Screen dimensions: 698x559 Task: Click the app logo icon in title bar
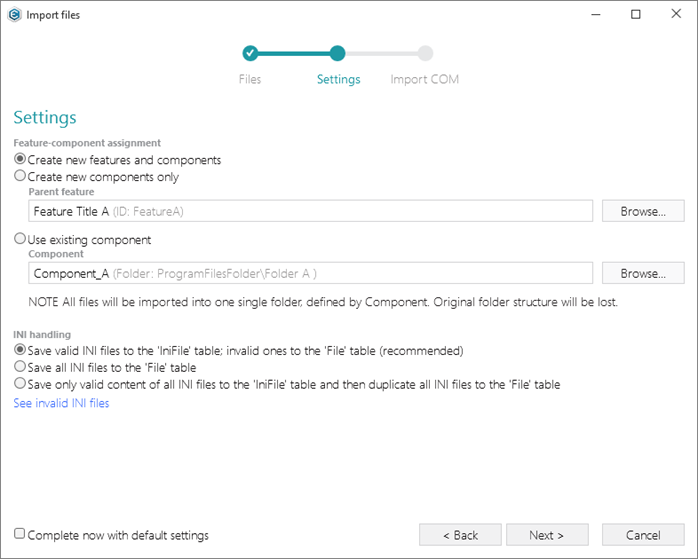click(x=14, y=15)
